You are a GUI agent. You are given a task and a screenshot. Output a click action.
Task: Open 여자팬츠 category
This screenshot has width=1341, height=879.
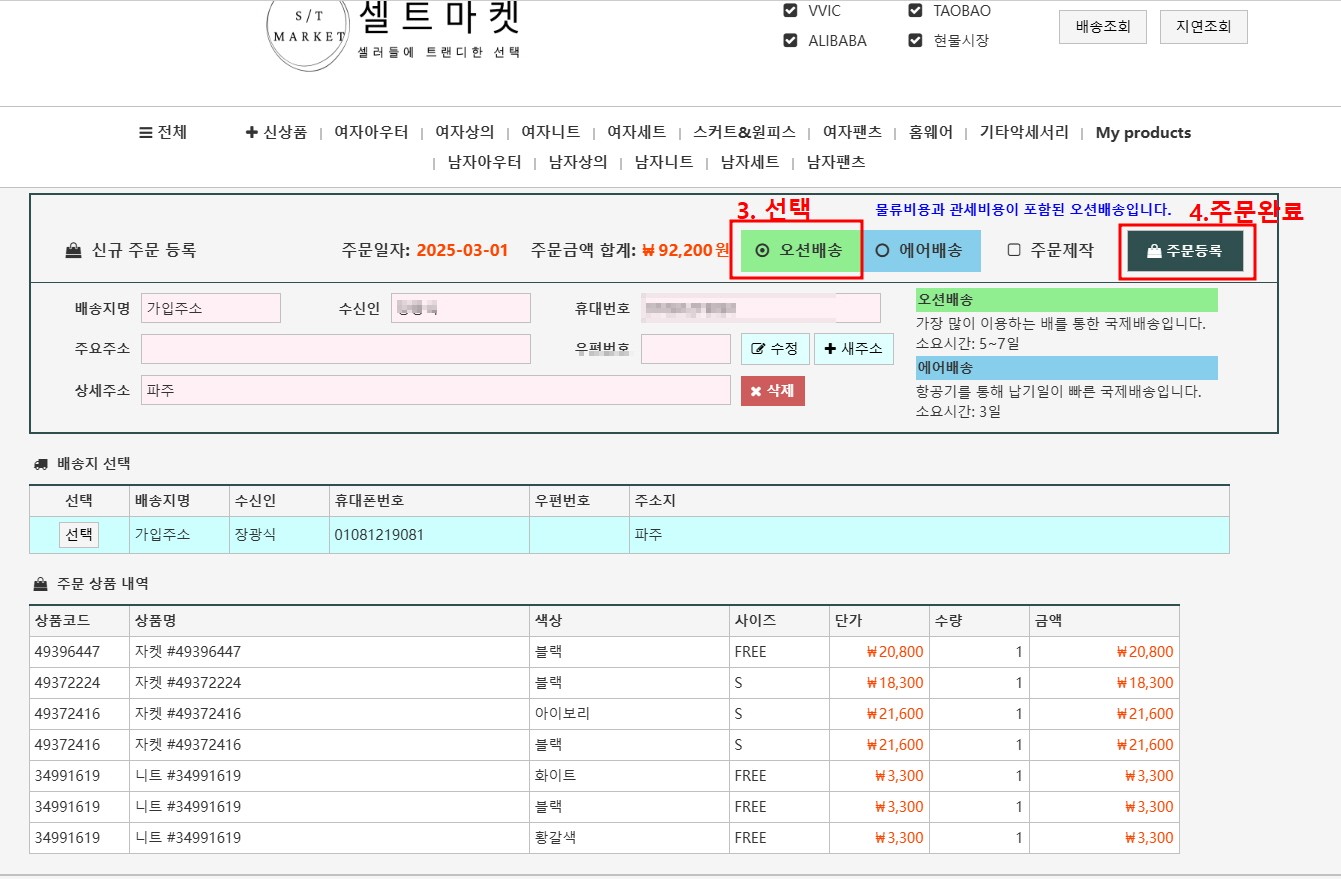click(x=853, y=132)
